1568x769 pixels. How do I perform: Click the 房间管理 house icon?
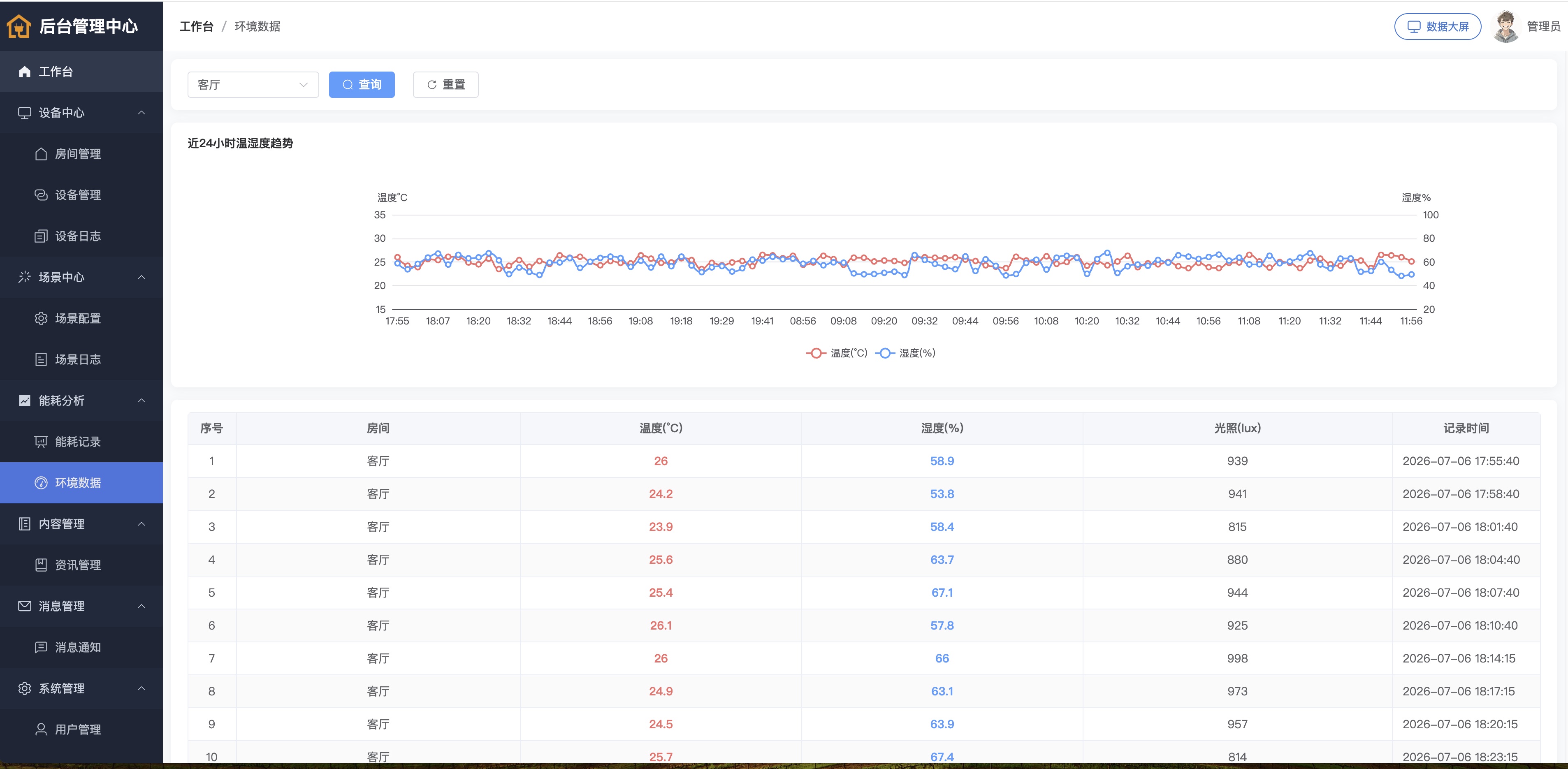tap(41, 154)
